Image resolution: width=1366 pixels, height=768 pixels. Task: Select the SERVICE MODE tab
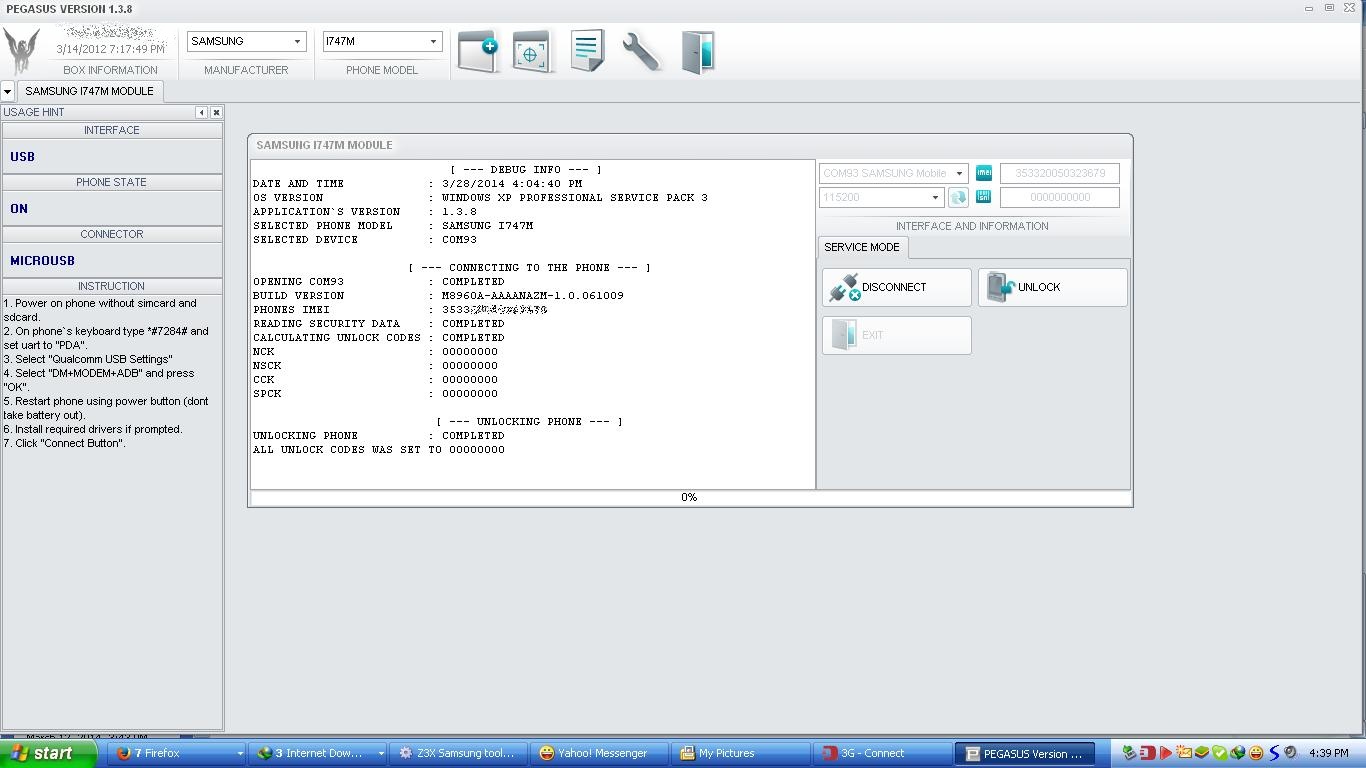(x=862, y=247)
